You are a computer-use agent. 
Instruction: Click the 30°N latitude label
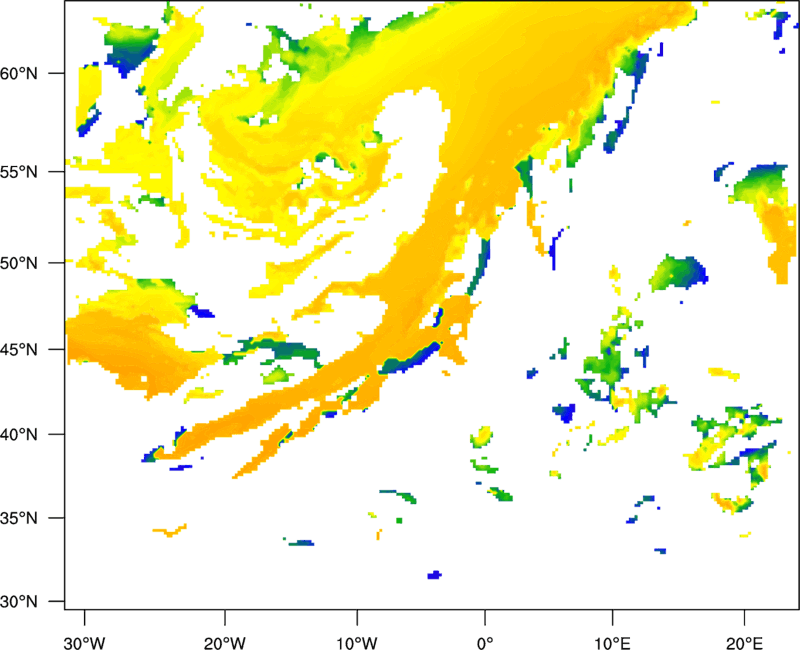point(19,602)
